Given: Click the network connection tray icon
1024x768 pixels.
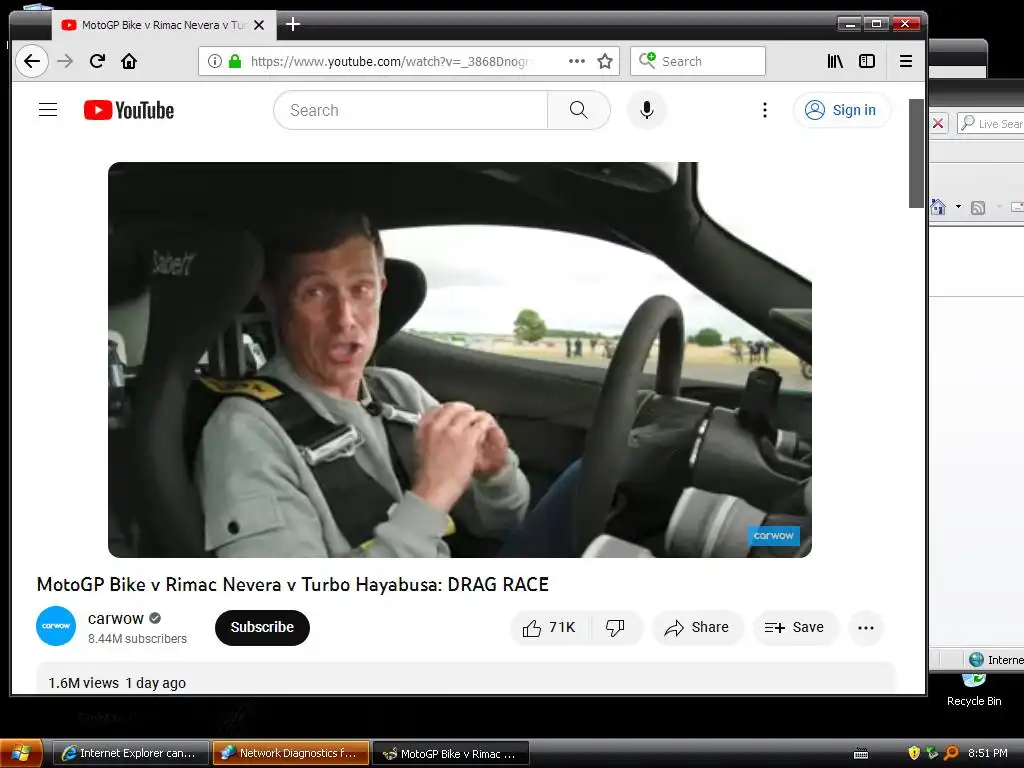Looking at the screenshot, I should coord(933,753).
